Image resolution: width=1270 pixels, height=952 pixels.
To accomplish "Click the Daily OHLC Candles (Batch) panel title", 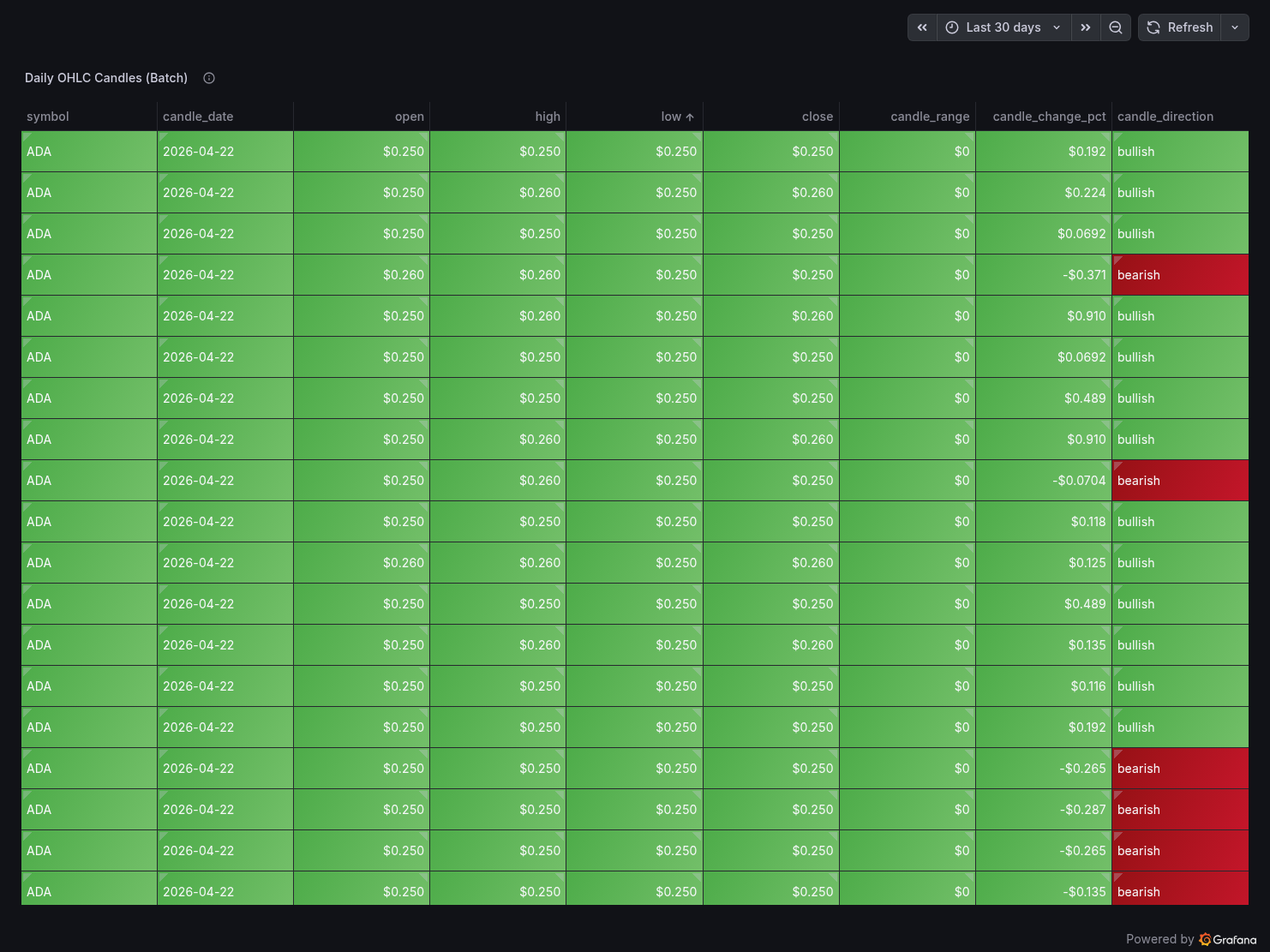I will [106, 78].
